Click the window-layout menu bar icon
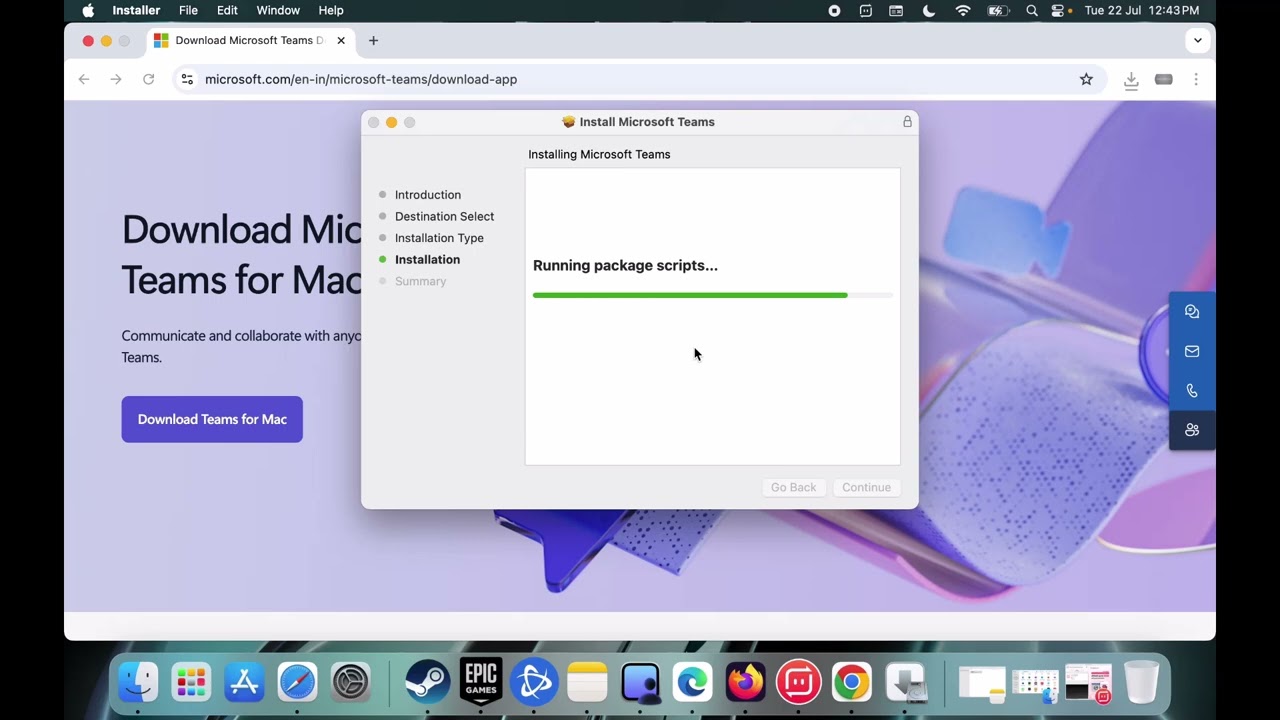This screenshot has width=1280, height=720. point(896,10)
